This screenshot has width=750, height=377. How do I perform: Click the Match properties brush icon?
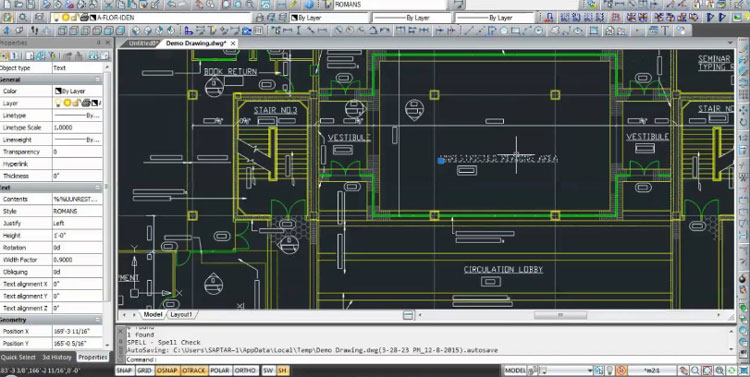(x=155, y=4)
